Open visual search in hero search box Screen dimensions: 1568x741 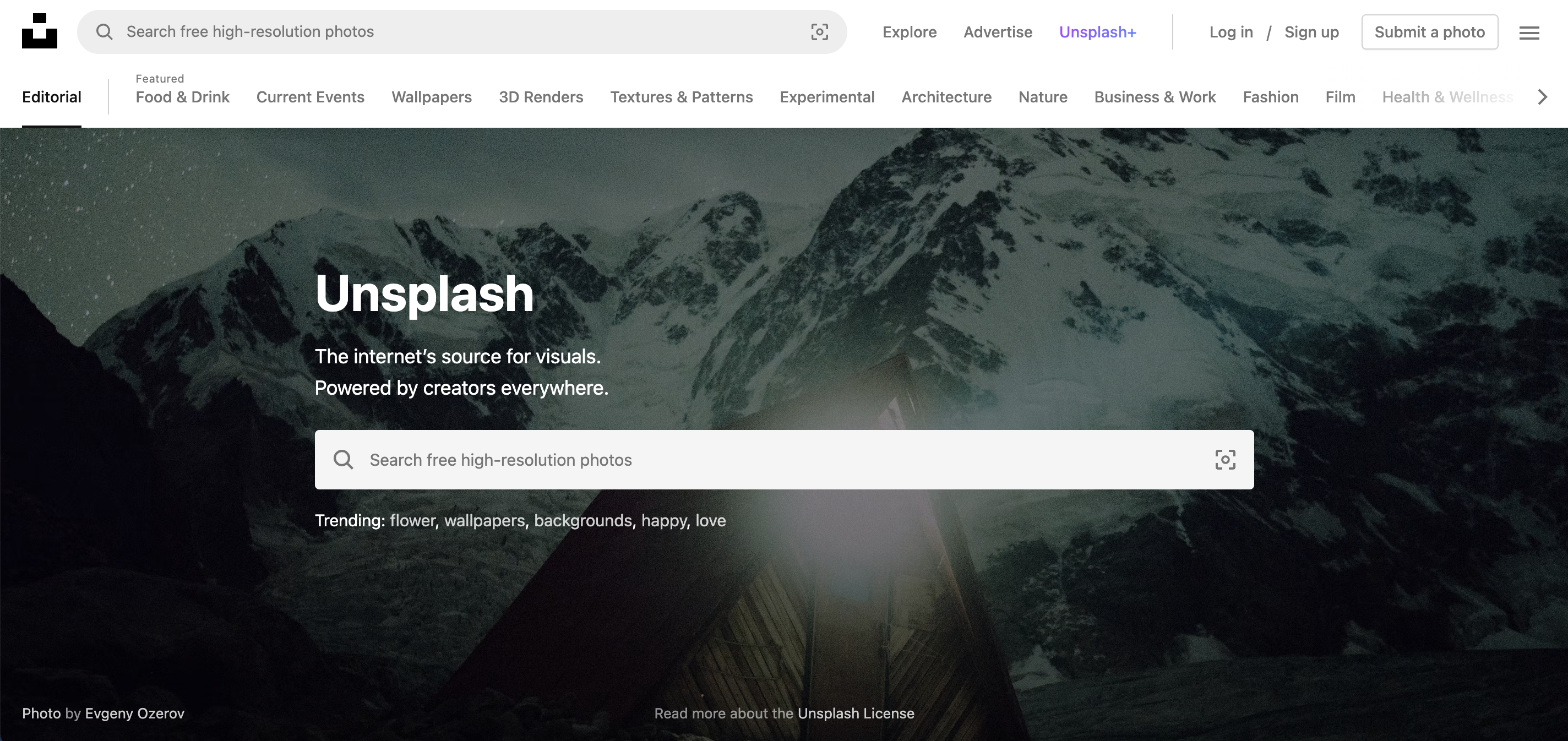pos(1226,460)
